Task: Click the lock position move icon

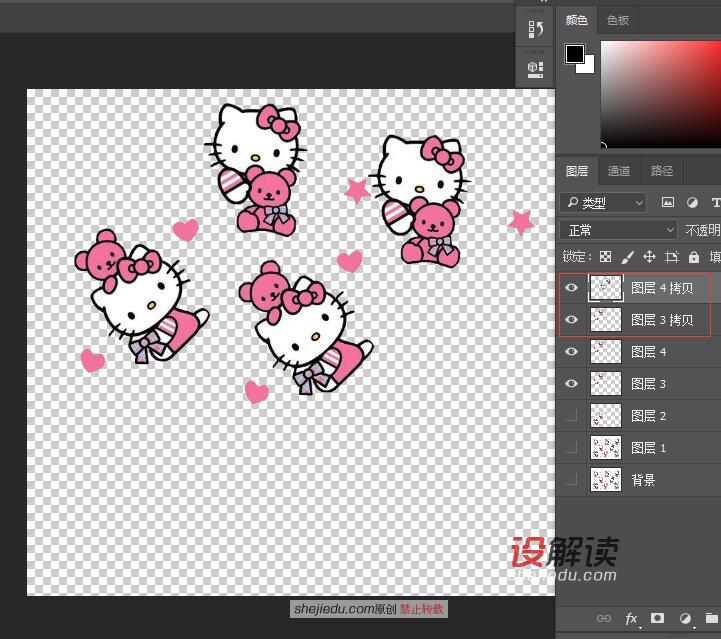Action: pyautogui.click(x=649, y=257)
